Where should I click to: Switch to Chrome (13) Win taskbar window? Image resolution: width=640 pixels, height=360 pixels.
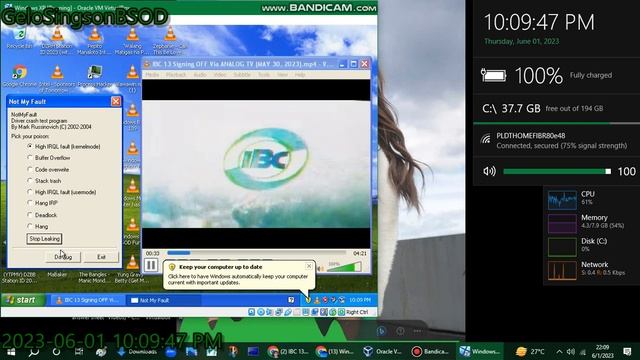click(336, 351)
